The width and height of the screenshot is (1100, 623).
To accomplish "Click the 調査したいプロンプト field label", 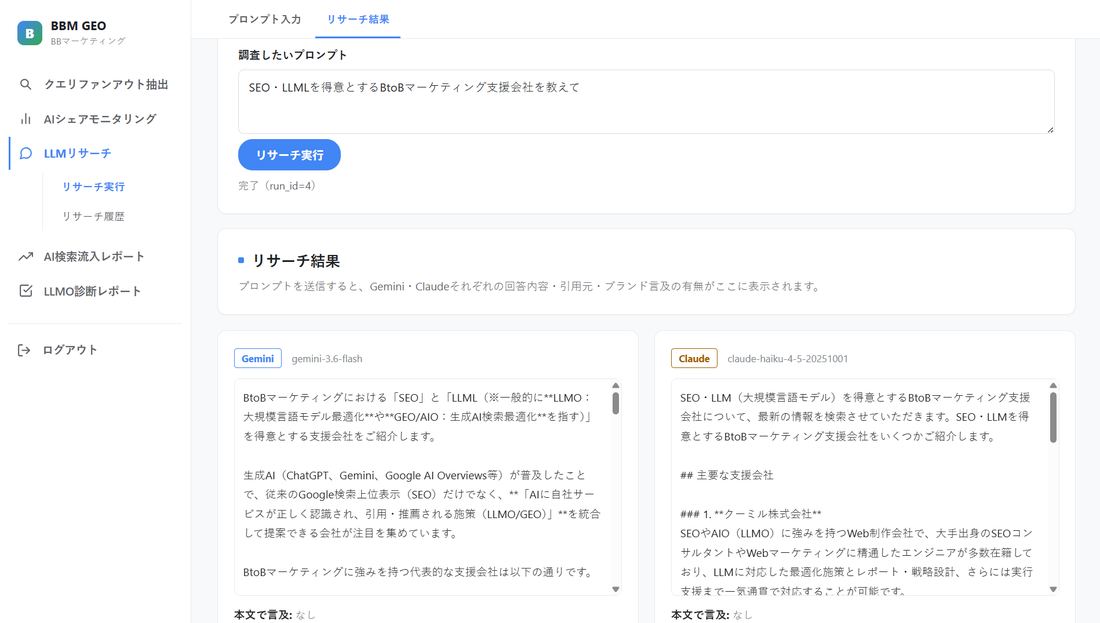I will pyautogui.click(x=293, y=55).
